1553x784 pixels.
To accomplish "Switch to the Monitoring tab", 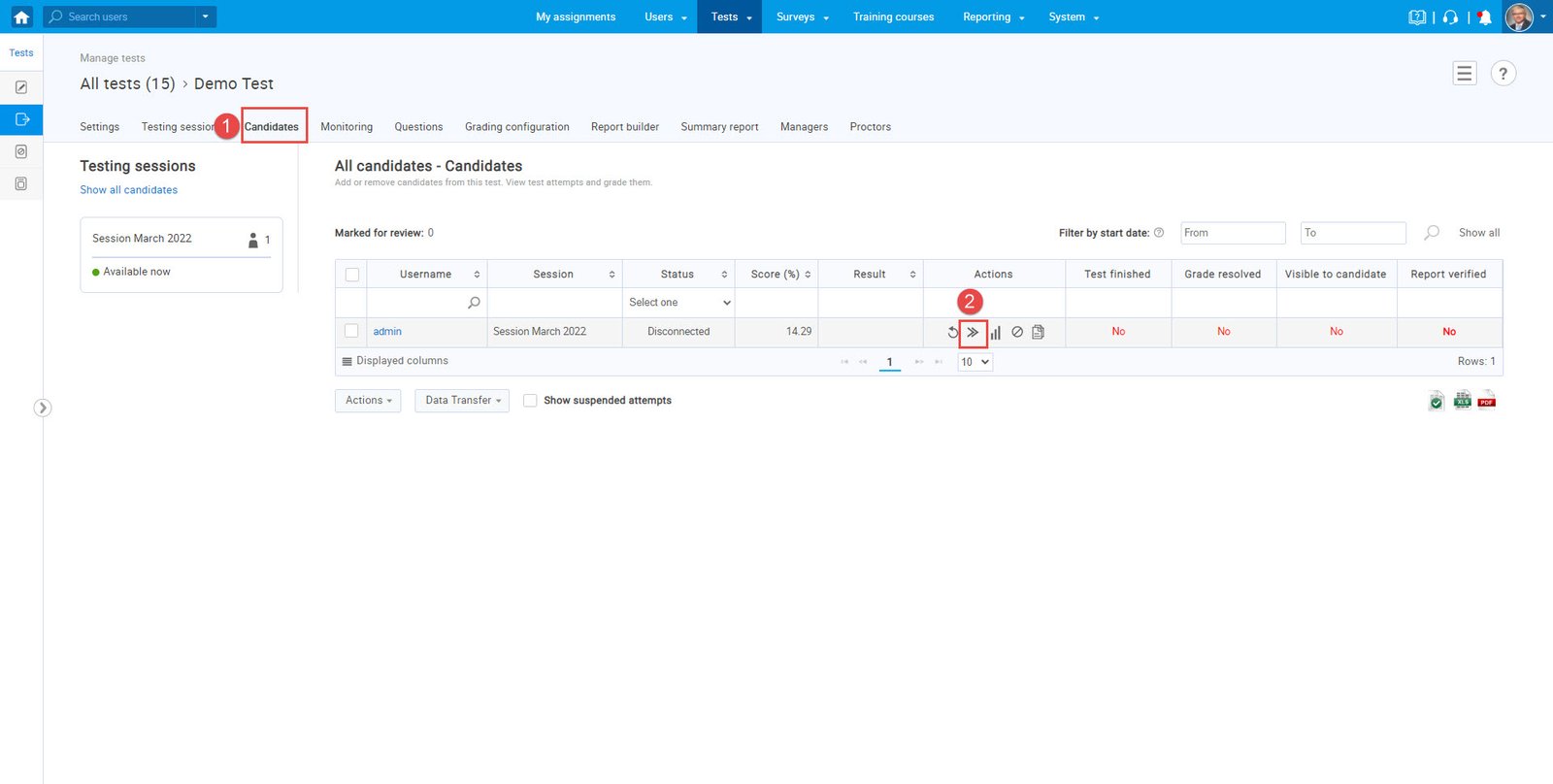I will pos(347,127).
